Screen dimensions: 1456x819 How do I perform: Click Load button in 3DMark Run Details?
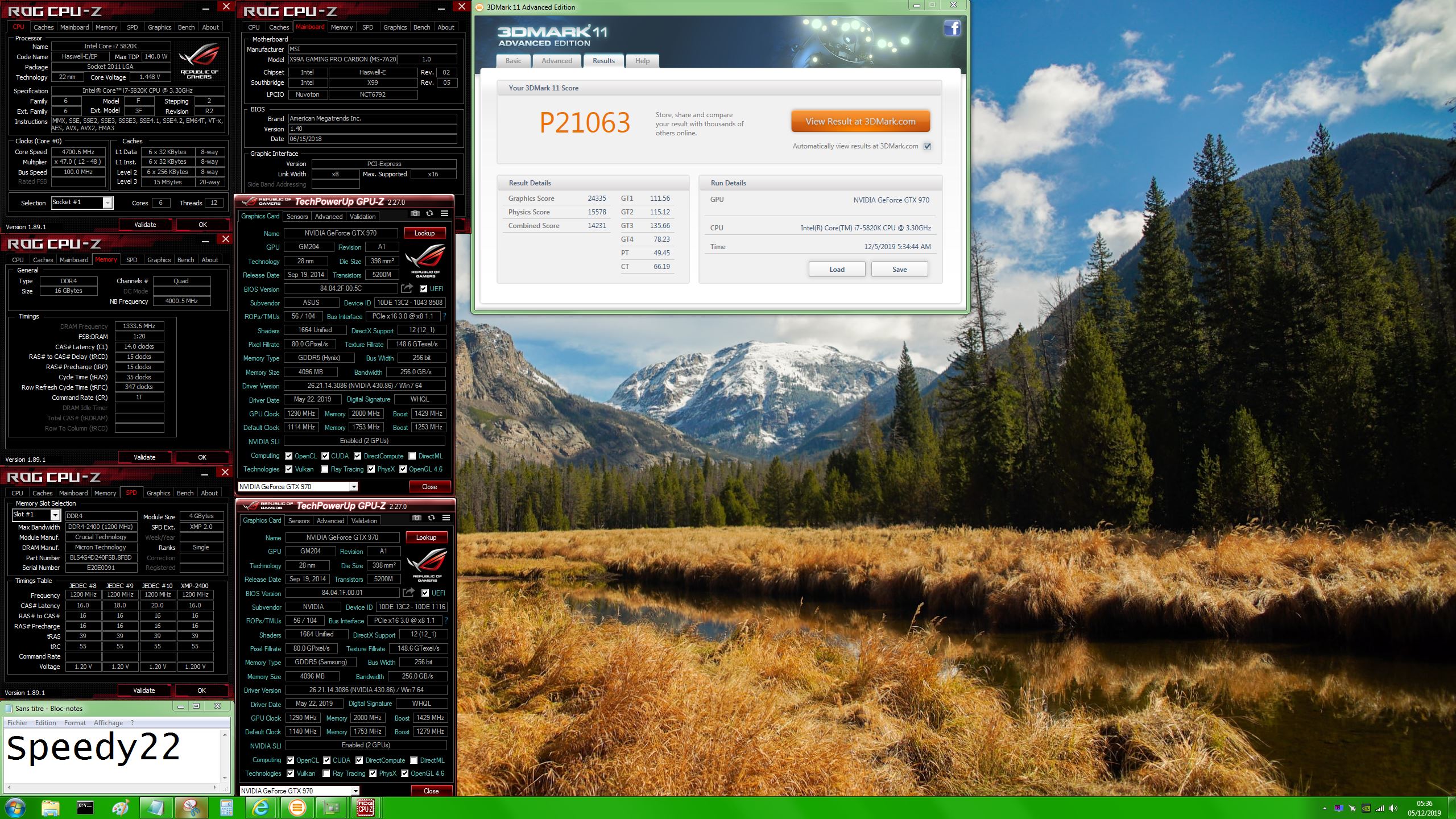837,269
